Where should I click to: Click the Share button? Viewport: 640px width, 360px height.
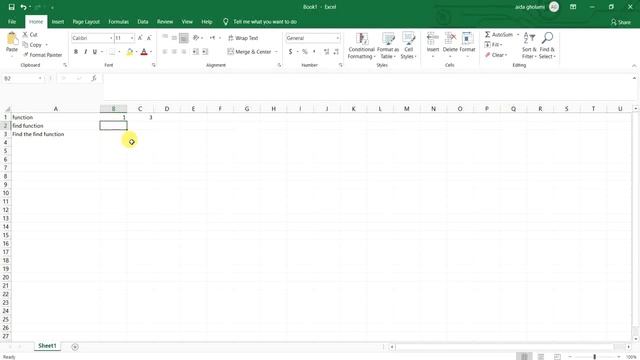click(x=621, y=22)
